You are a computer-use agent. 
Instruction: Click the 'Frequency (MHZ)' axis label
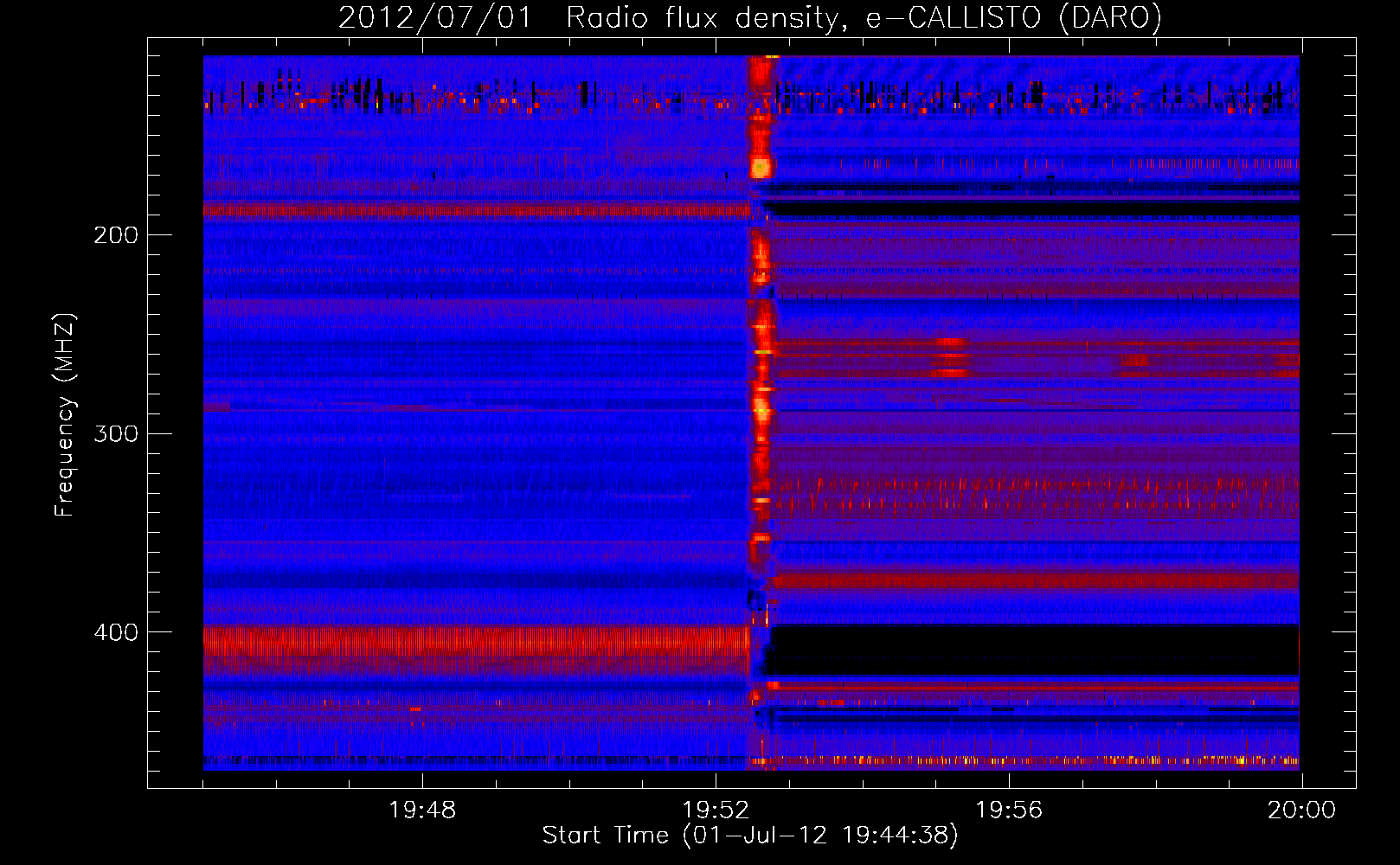[66, 415]
